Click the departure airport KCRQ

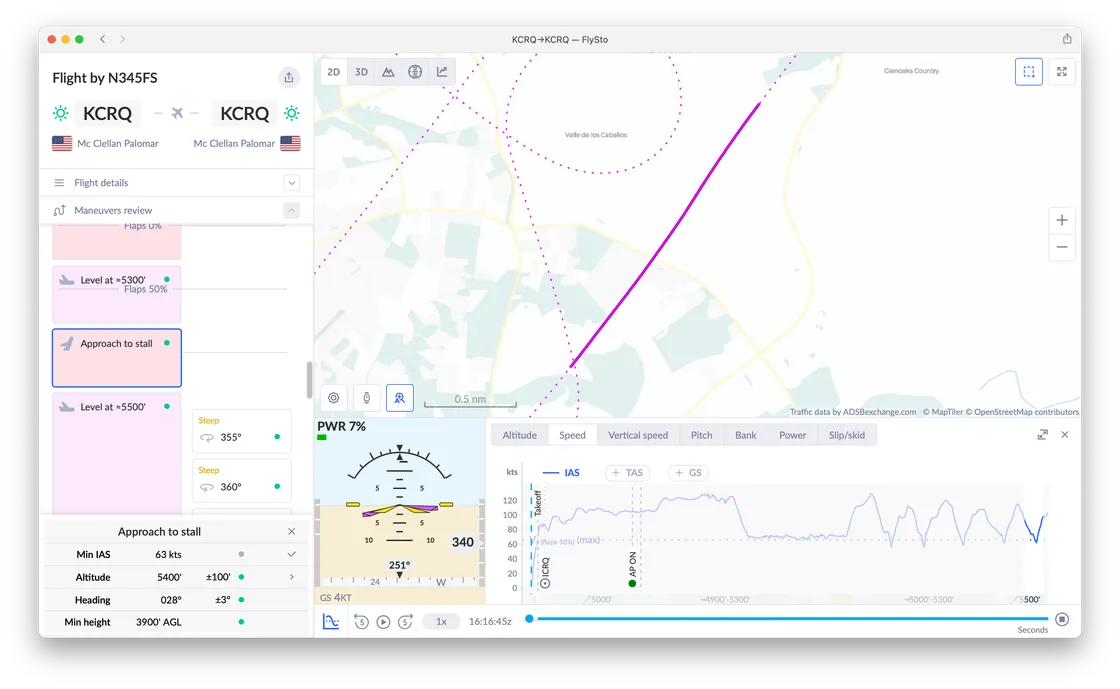pos(107,114)
